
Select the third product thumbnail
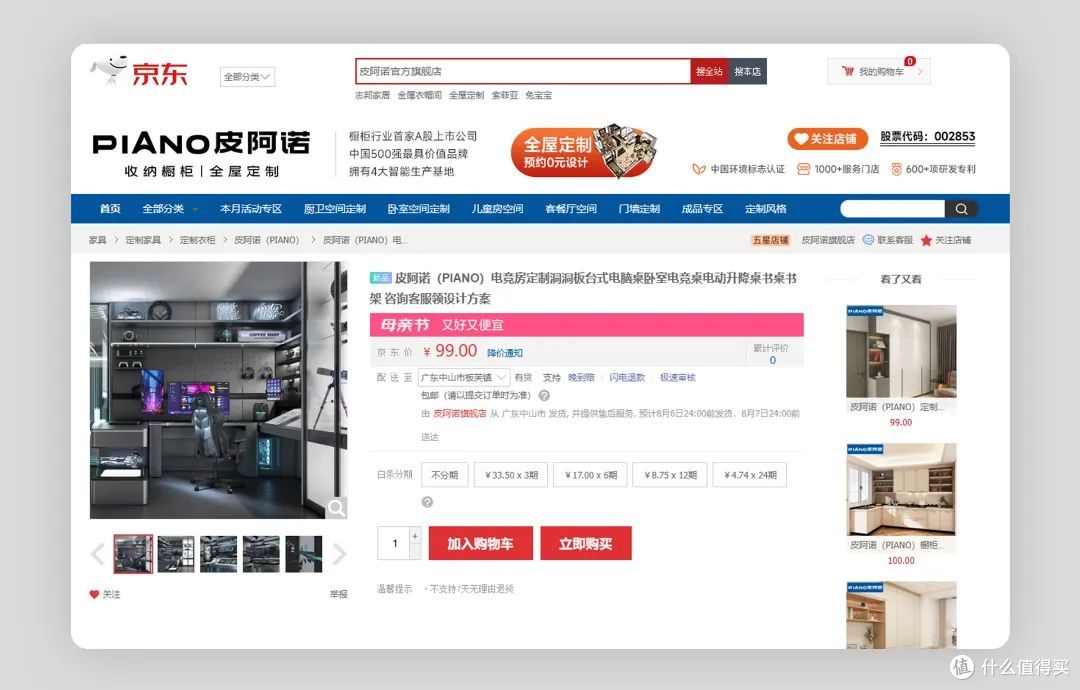[218, 554]
